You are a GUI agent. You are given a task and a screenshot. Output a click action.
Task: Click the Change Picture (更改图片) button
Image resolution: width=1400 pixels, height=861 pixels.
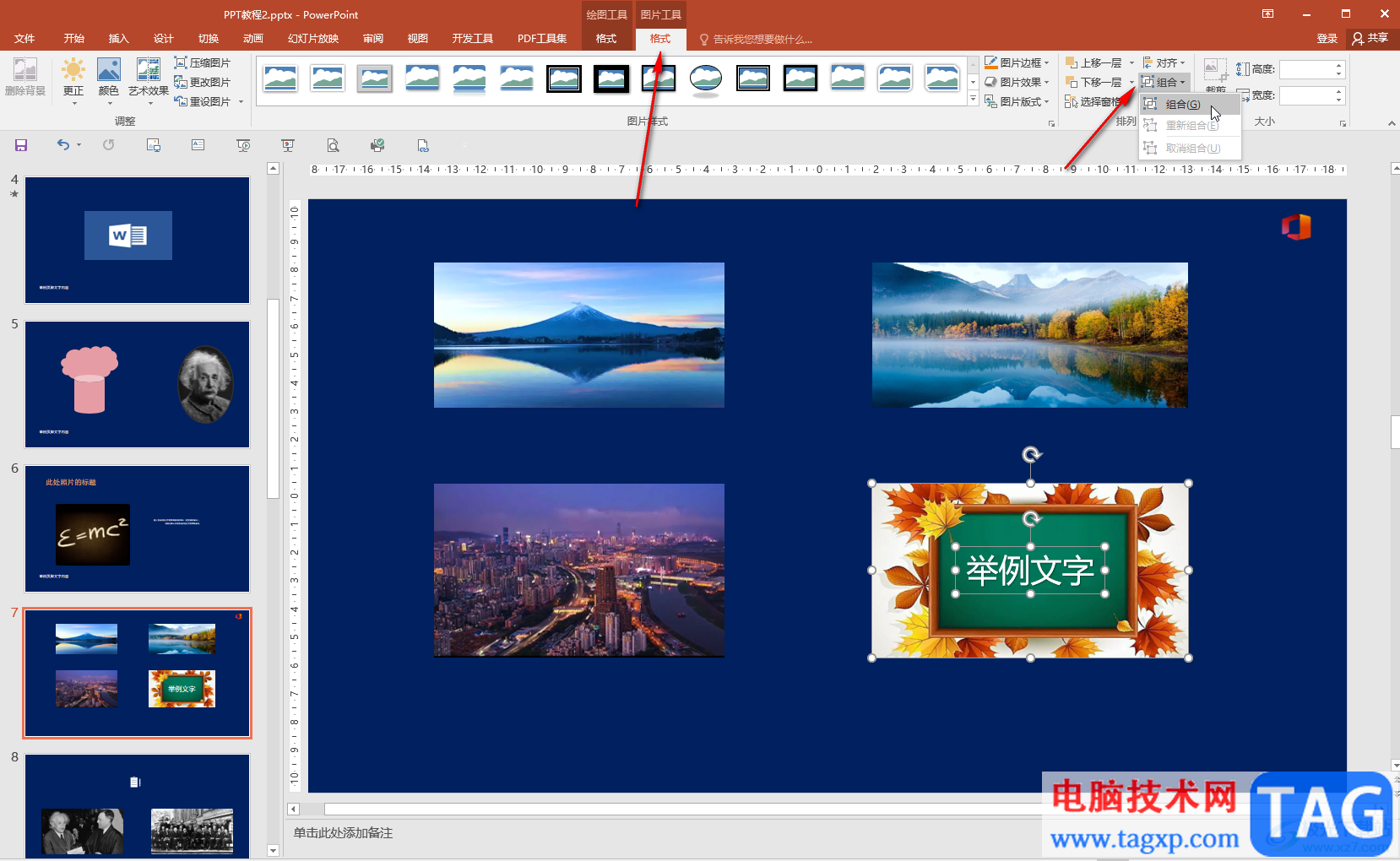202,83
